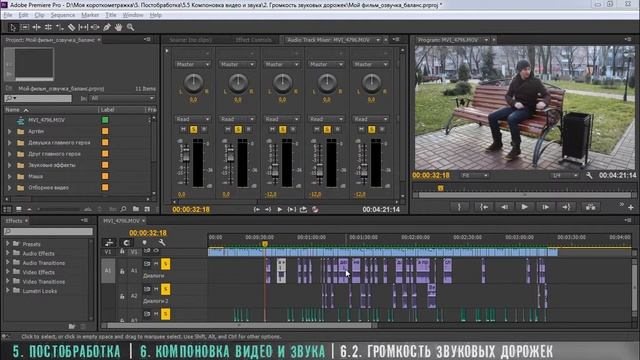
Task: Toggle Solo on timeline track A1
Action: (x=165, y=264)
